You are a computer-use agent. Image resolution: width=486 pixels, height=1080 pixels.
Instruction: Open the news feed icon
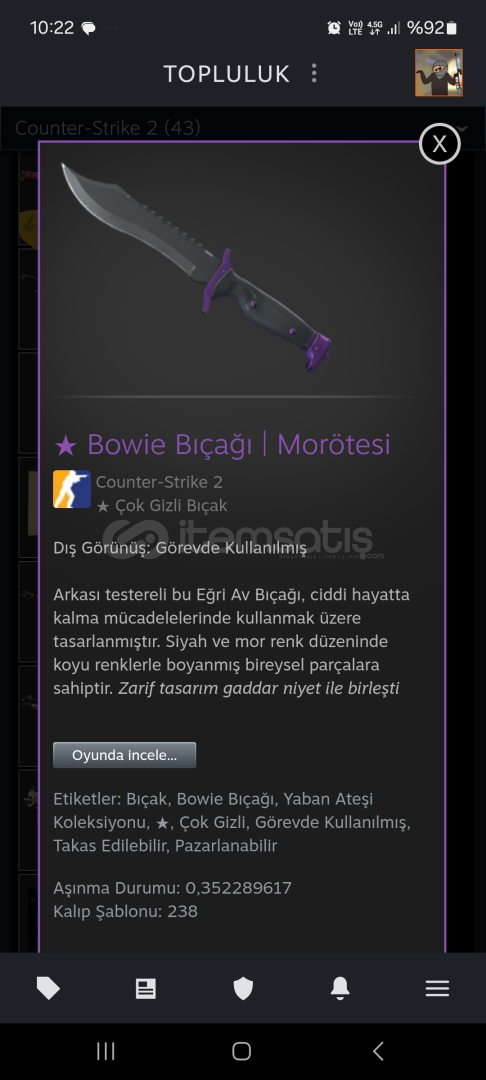145,988
